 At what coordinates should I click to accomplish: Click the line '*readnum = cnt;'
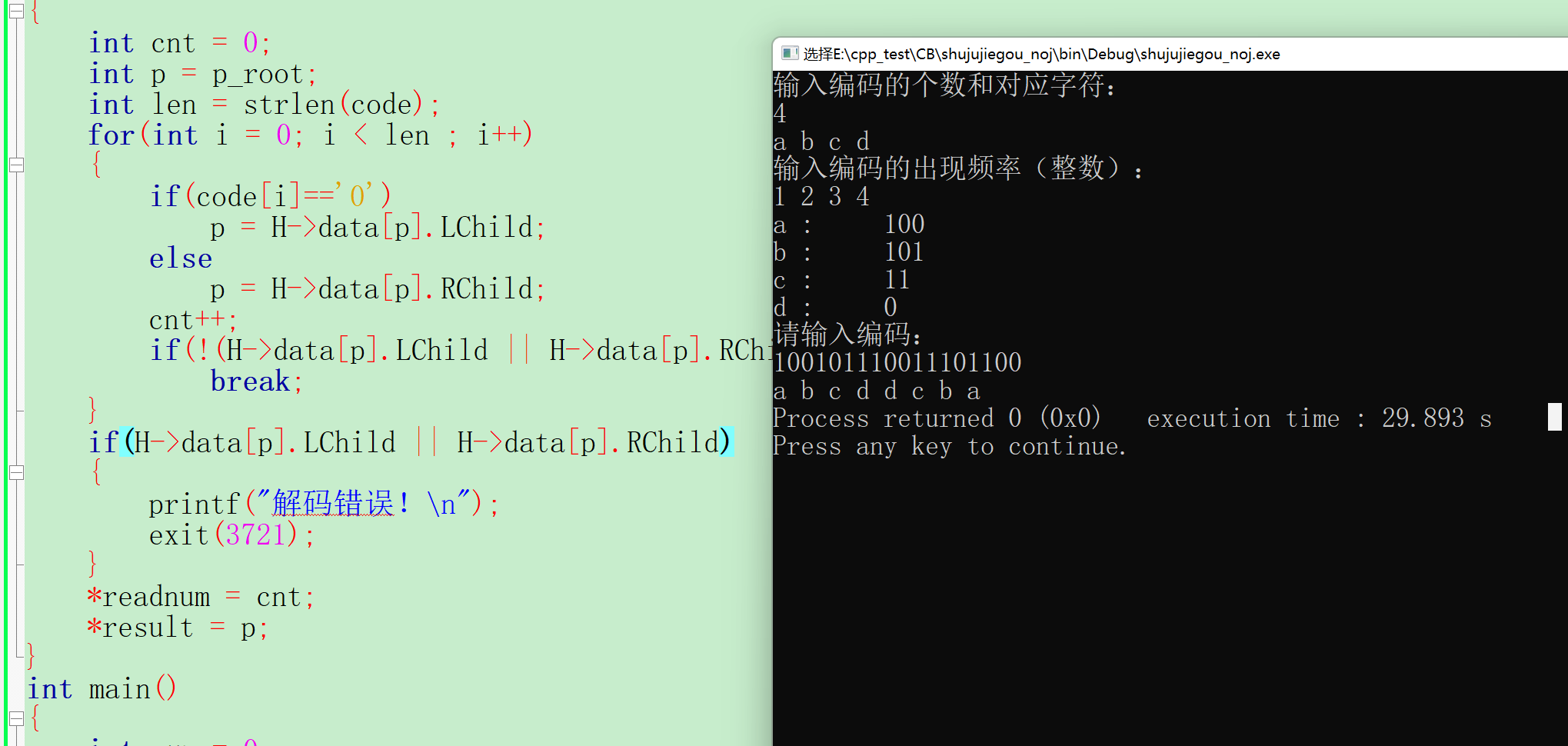201,597
